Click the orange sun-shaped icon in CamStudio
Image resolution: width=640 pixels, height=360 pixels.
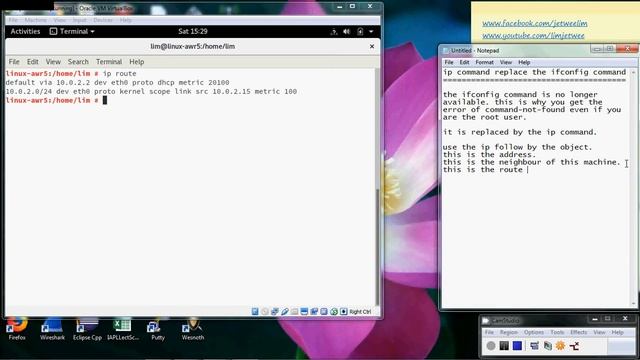pyautogui.click(x=560, y=346)
